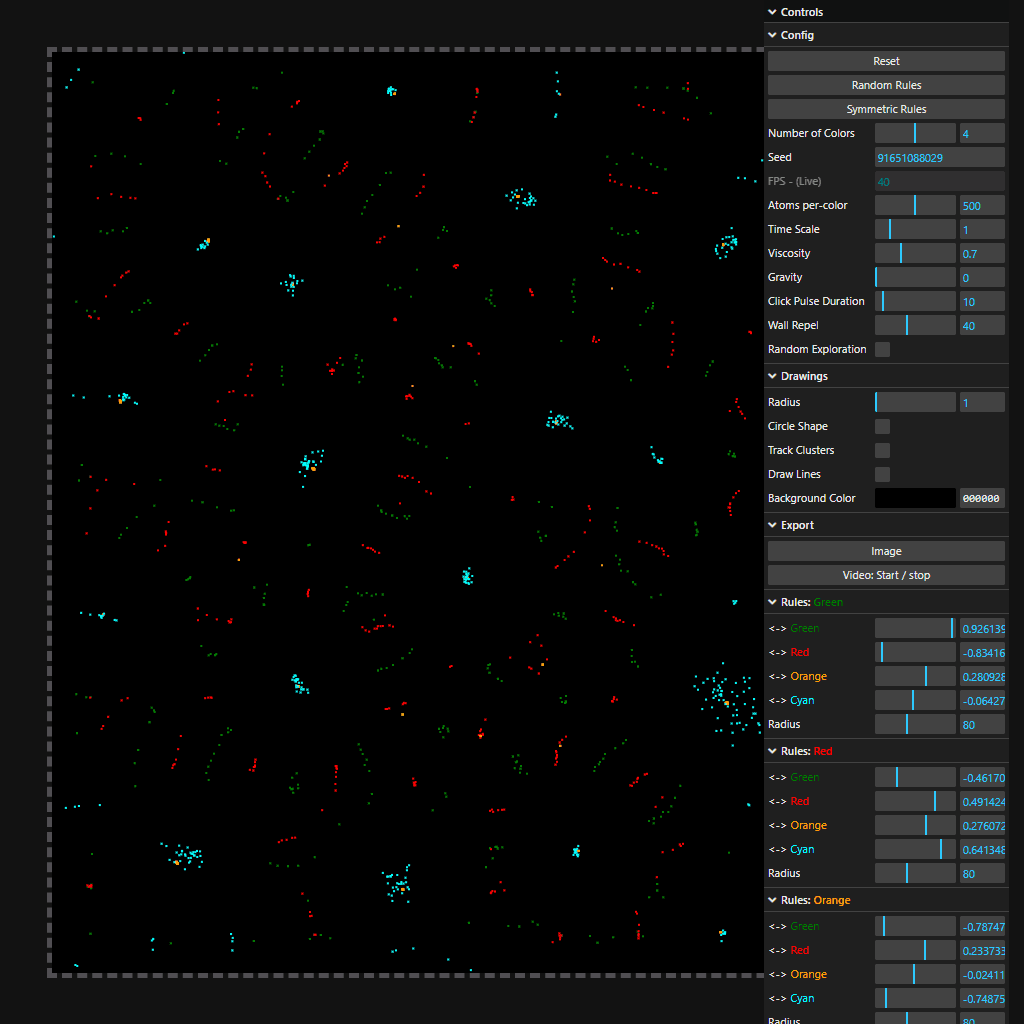Click Green rules Radius value 80
Screen dimensions: 1024x1024
coord(982,724)
